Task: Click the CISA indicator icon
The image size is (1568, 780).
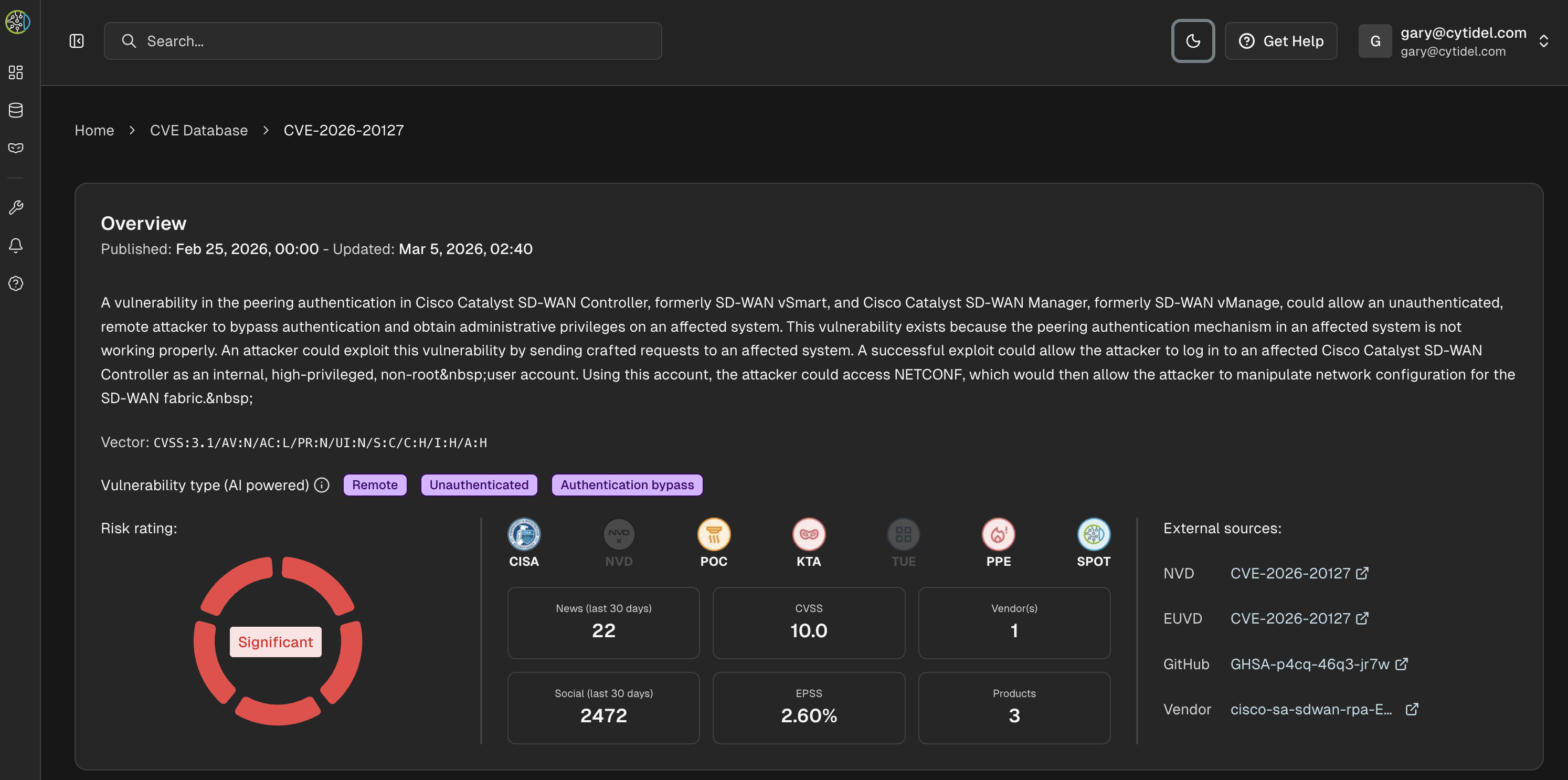Action: tap(524, 535)
